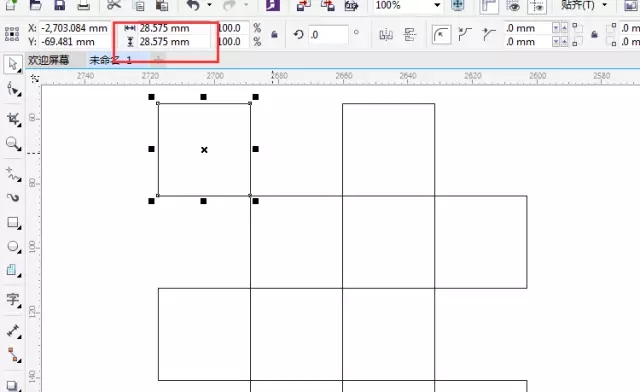Click the Publish to PDF icon
Screen dimensions: 640x392
(351, 6)
